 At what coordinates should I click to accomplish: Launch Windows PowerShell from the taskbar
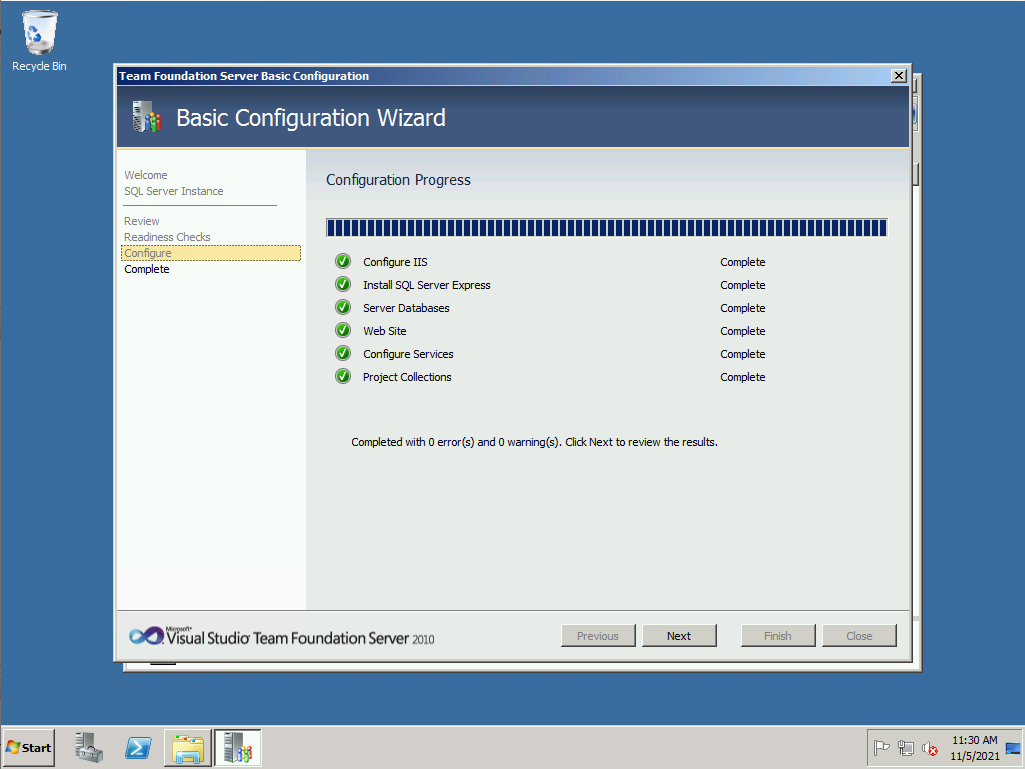(138, 747)
